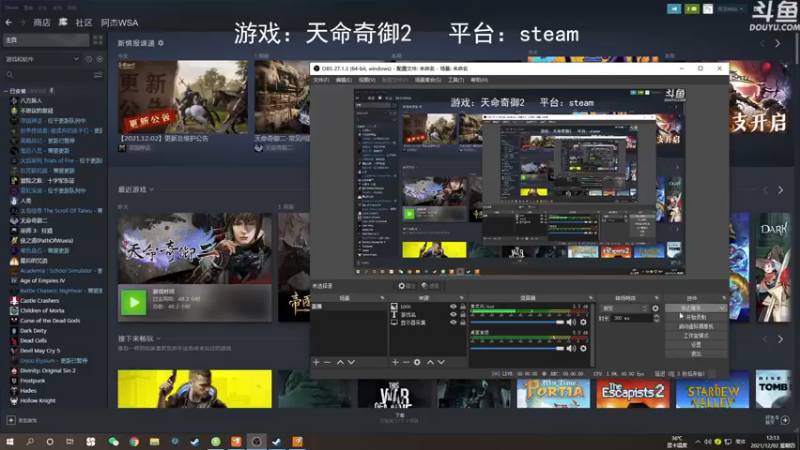Open the 帮助 menu in OBS
The height and width of the screenshot is (450, 800).
479,80
